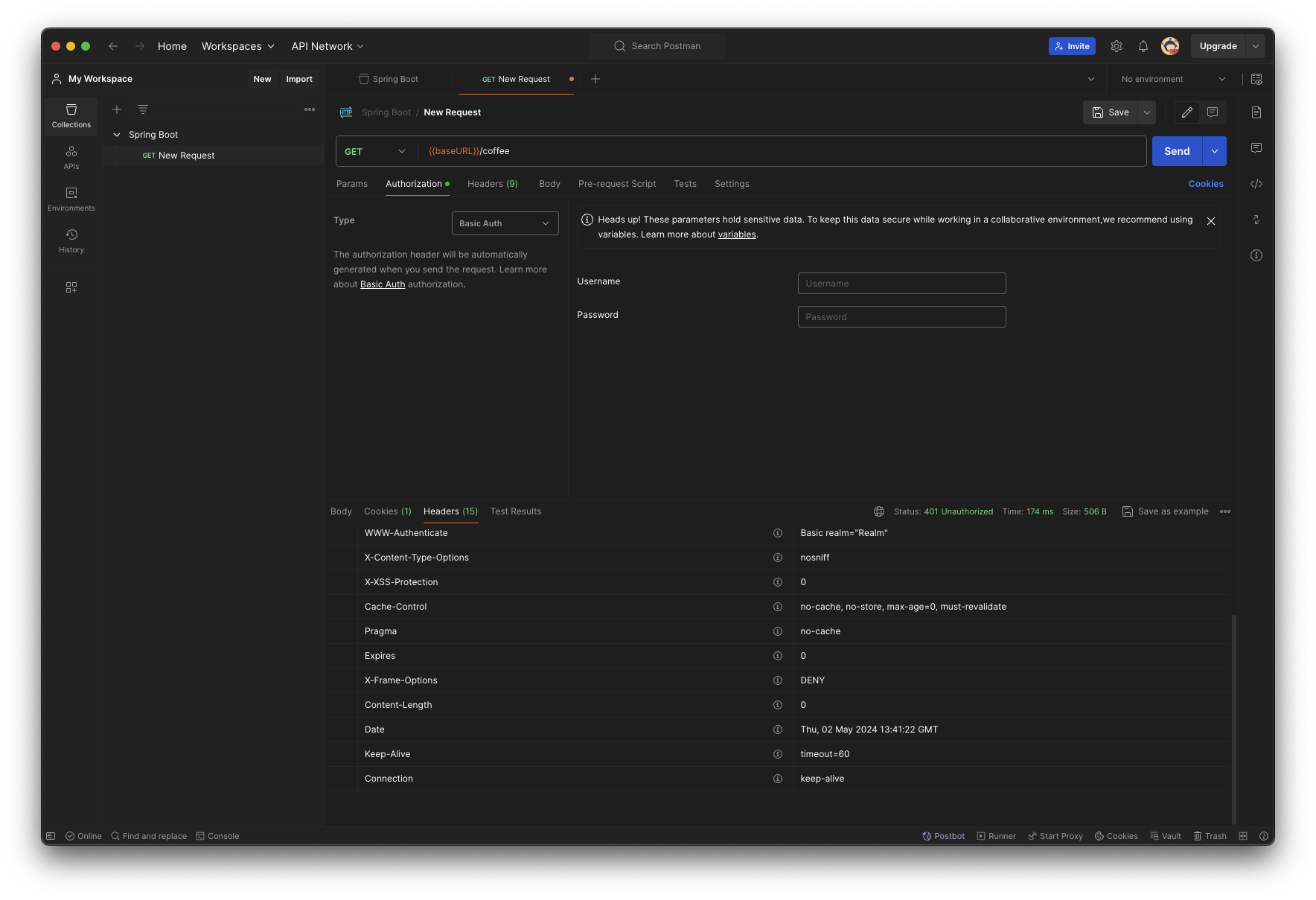This screenshot has height=900, width=1316.
Task: Toggle the sidebar from status bar icon
Action: coord(51,836)
